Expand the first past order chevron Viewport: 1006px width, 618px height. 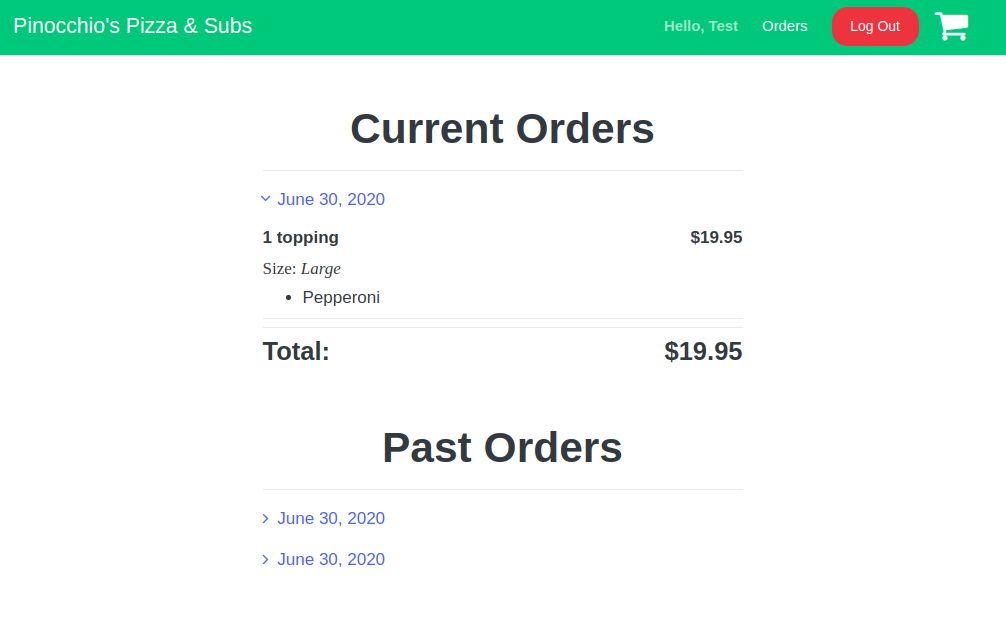pos(265,518)
